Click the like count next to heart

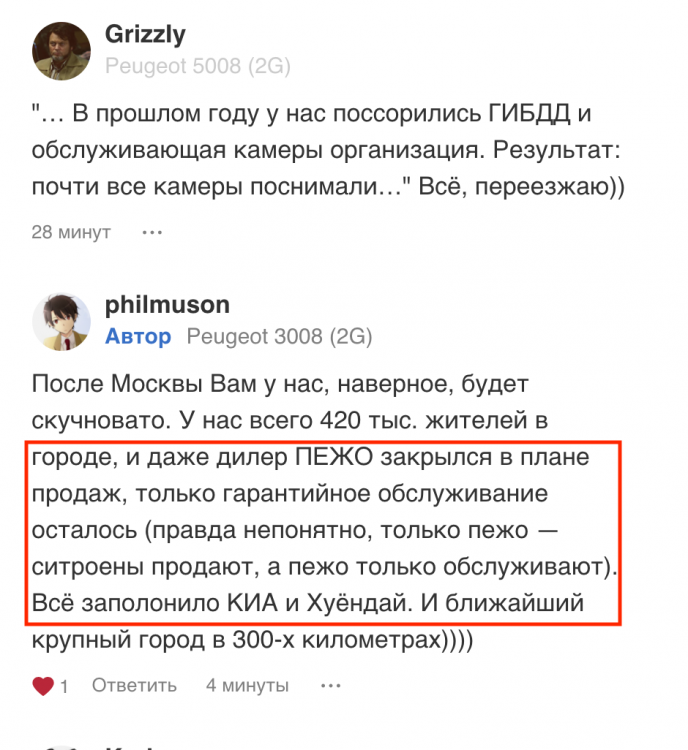click(64, 687)
